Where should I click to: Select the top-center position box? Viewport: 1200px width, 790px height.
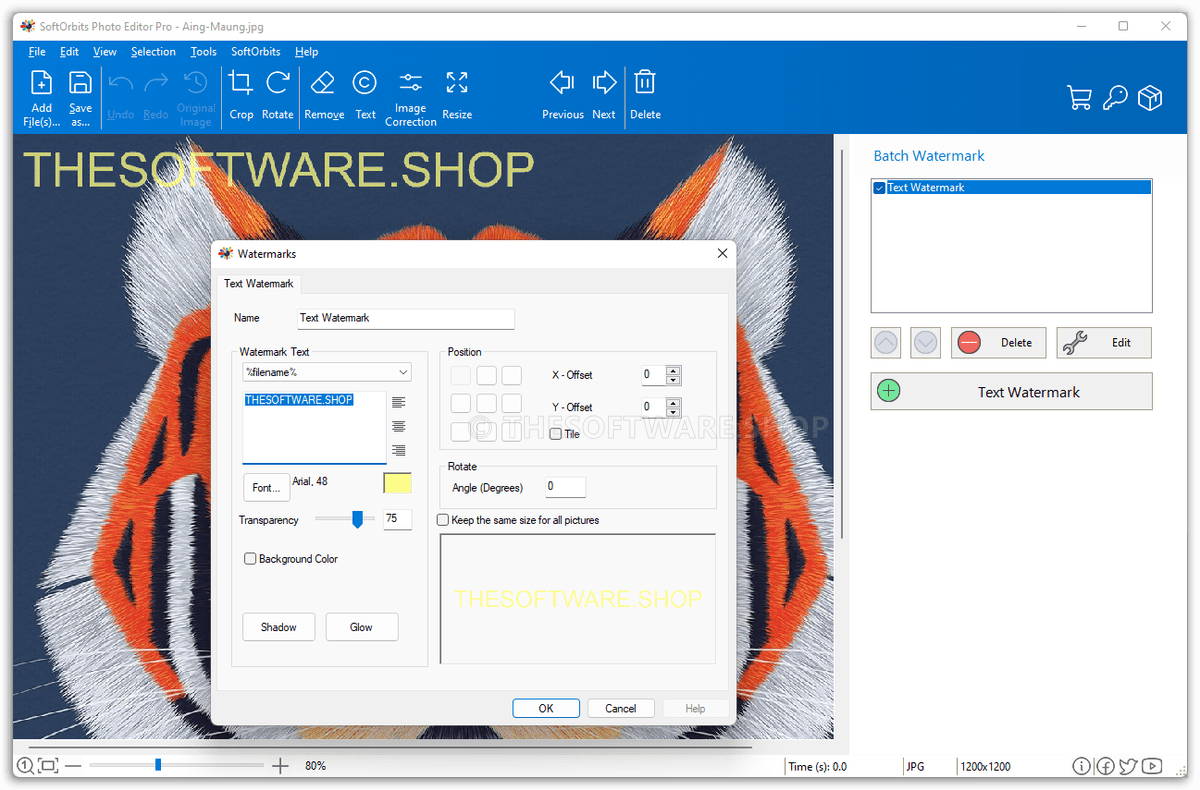tap(486, 375)
